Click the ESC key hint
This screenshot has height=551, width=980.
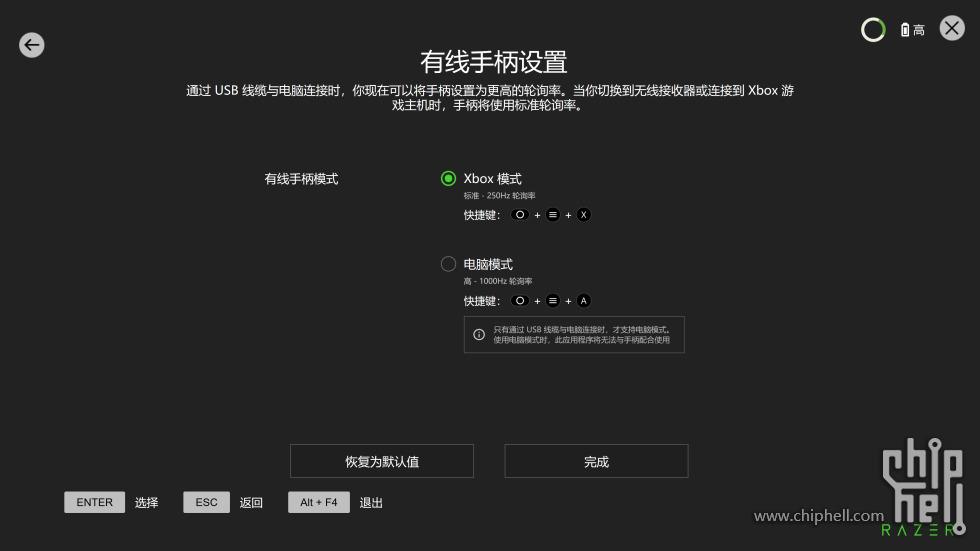click(206, 502)
